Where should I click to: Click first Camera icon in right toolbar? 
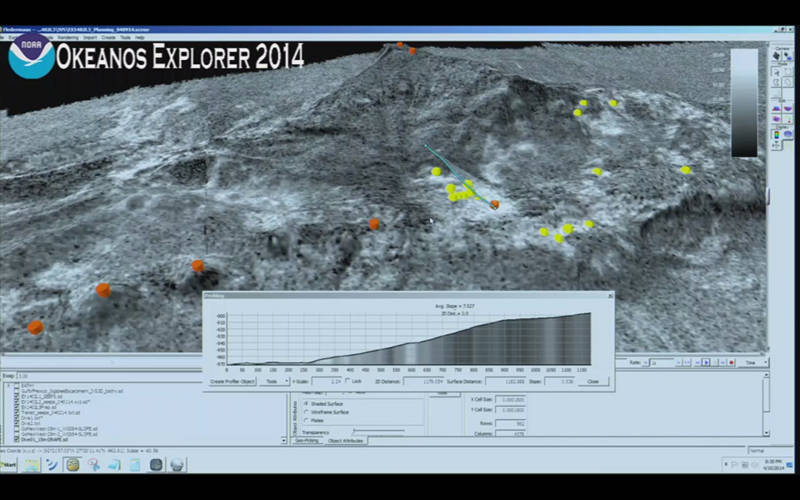coord(776,56)
